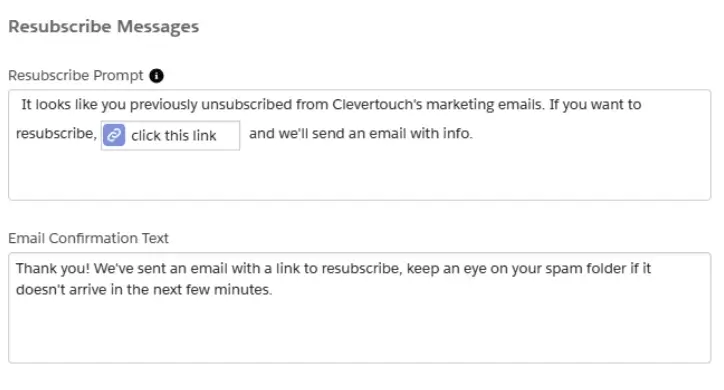Click the blue chain link icon

click(x=114, y=135)
